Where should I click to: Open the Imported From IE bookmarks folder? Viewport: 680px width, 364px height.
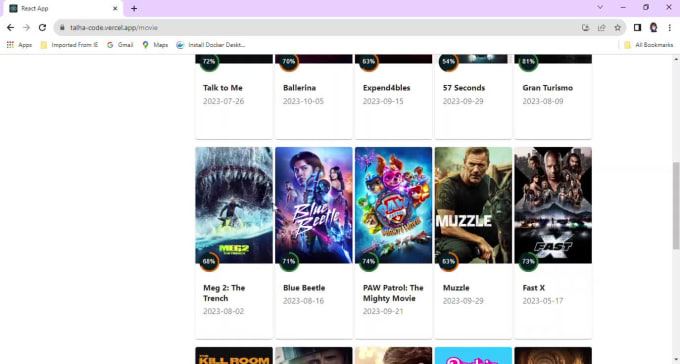point(69,45)
